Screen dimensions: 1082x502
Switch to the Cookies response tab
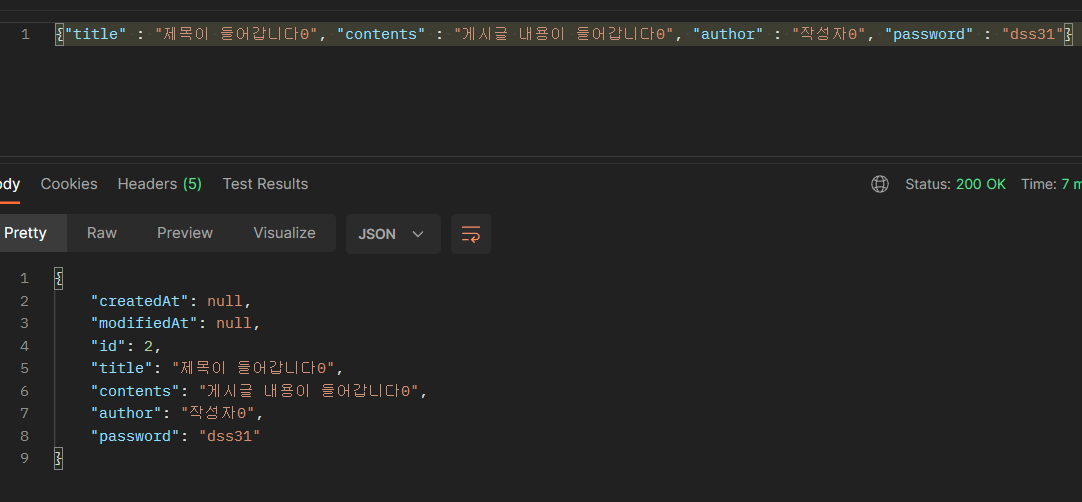[69, 184]
